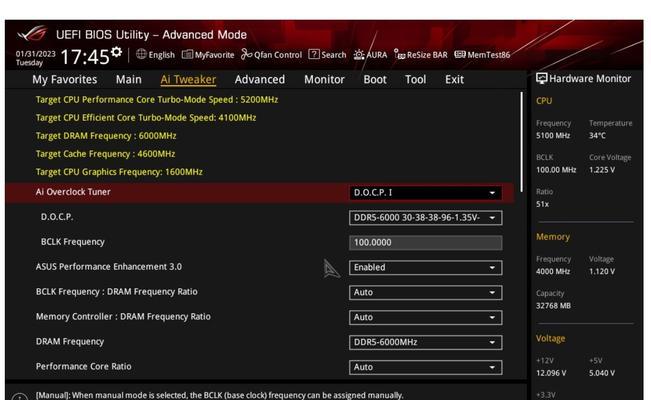Expand the DRAM Frequency dropdown
651x400 pixels.
pos(426,342)
